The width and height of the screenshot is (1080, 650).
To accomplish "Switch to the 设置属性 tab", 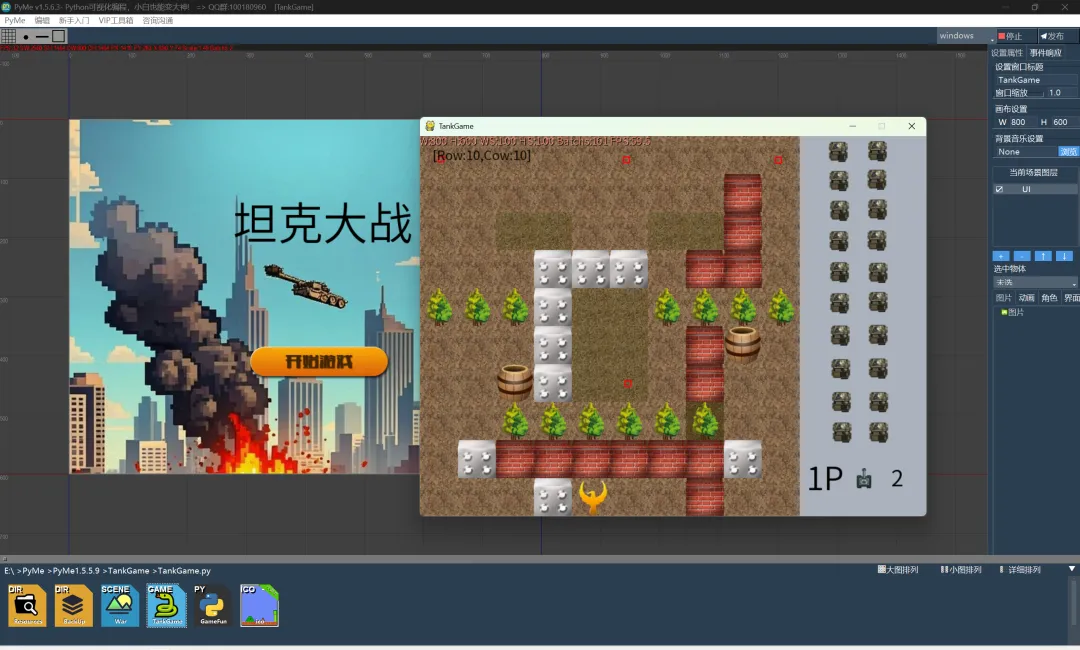I will 1007,53.
